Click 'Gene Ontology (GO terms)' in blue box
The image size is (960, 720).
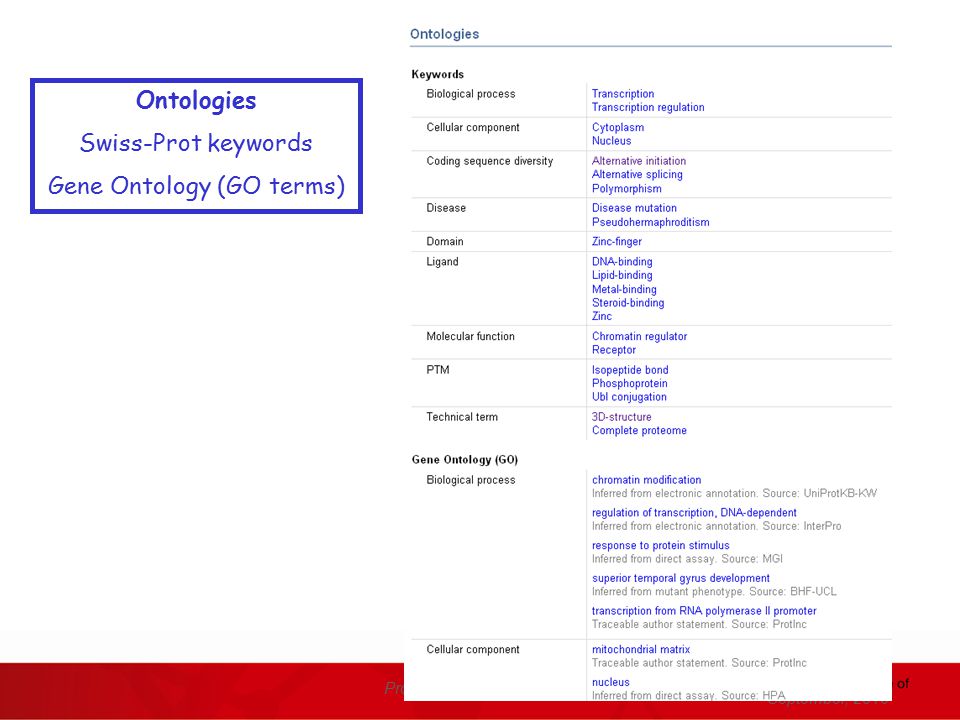point(197,186)
